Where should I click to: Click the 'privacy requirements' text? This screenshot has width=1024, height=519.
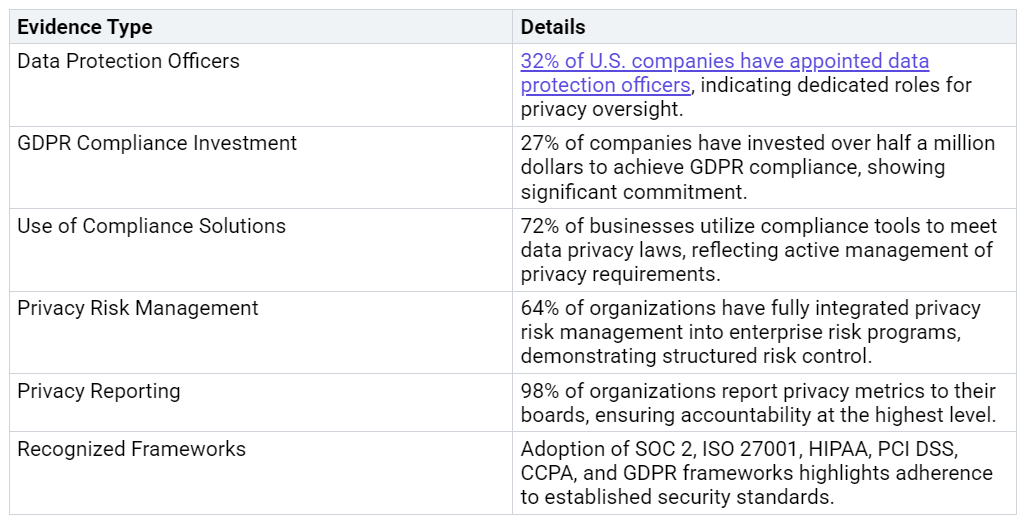[620, 275]
